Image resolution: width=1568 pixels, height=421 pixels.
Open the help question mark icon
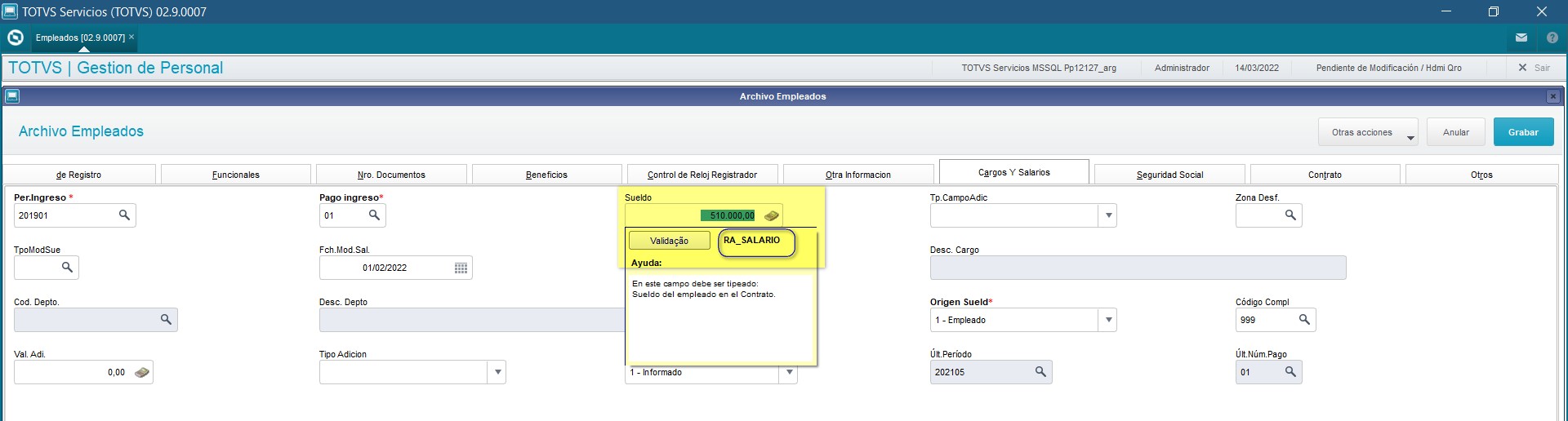click(1552, 38)
